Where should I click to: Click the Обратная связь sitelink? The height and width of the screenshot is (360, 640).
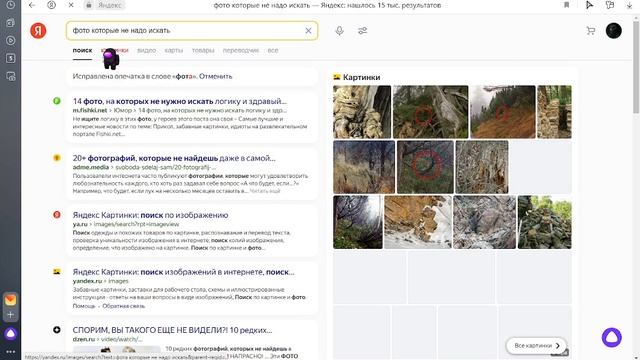[x=124, y=306]
